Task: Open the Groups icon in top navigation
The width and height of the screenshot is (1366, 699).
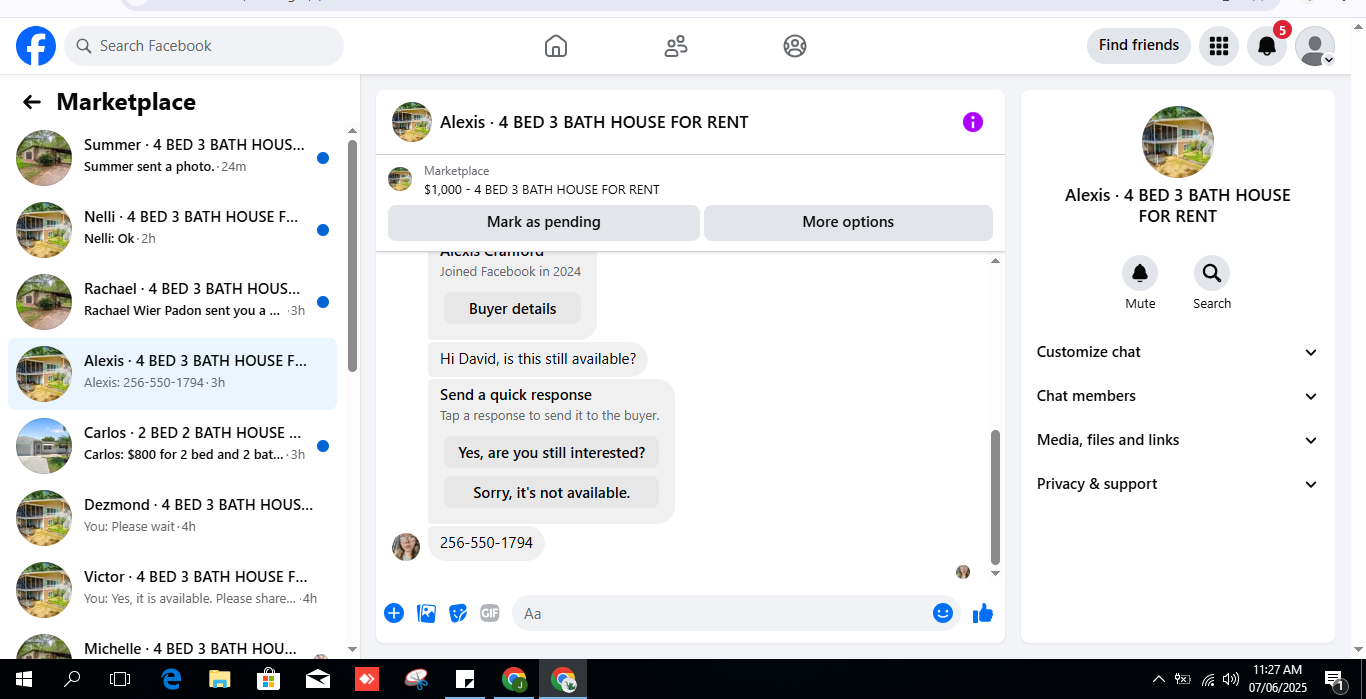Action: [795, 46]
